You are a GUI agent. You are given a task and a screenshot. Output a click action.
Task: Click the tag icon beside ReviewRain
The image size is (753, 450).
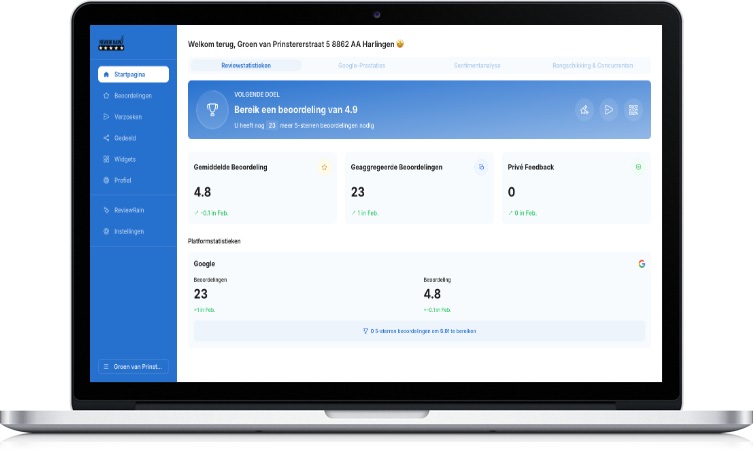pos(106,210)
